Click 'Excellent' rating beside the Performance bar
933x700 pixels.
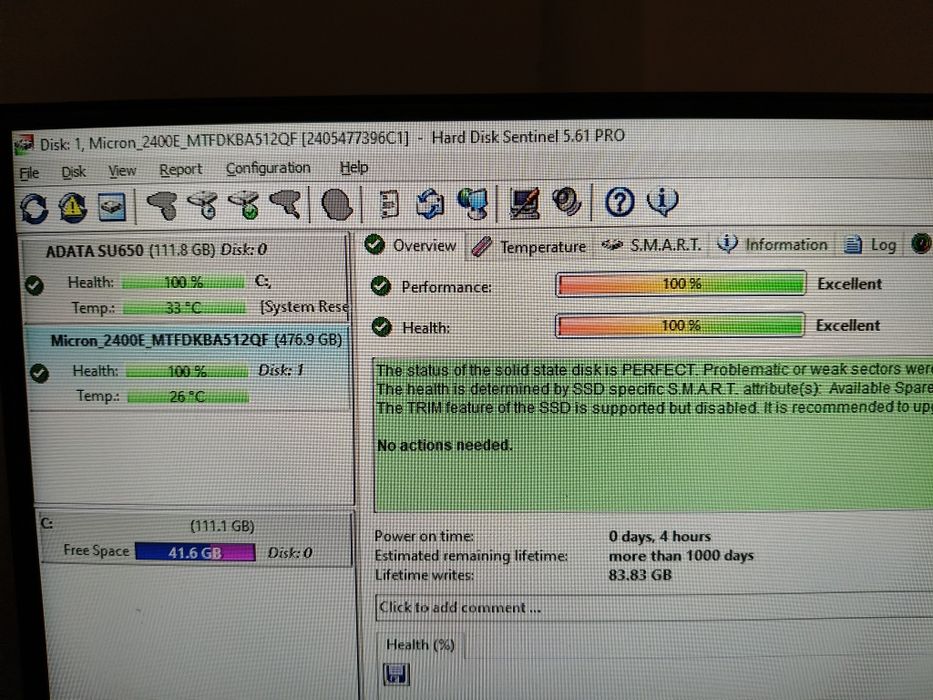click(849, 284)
